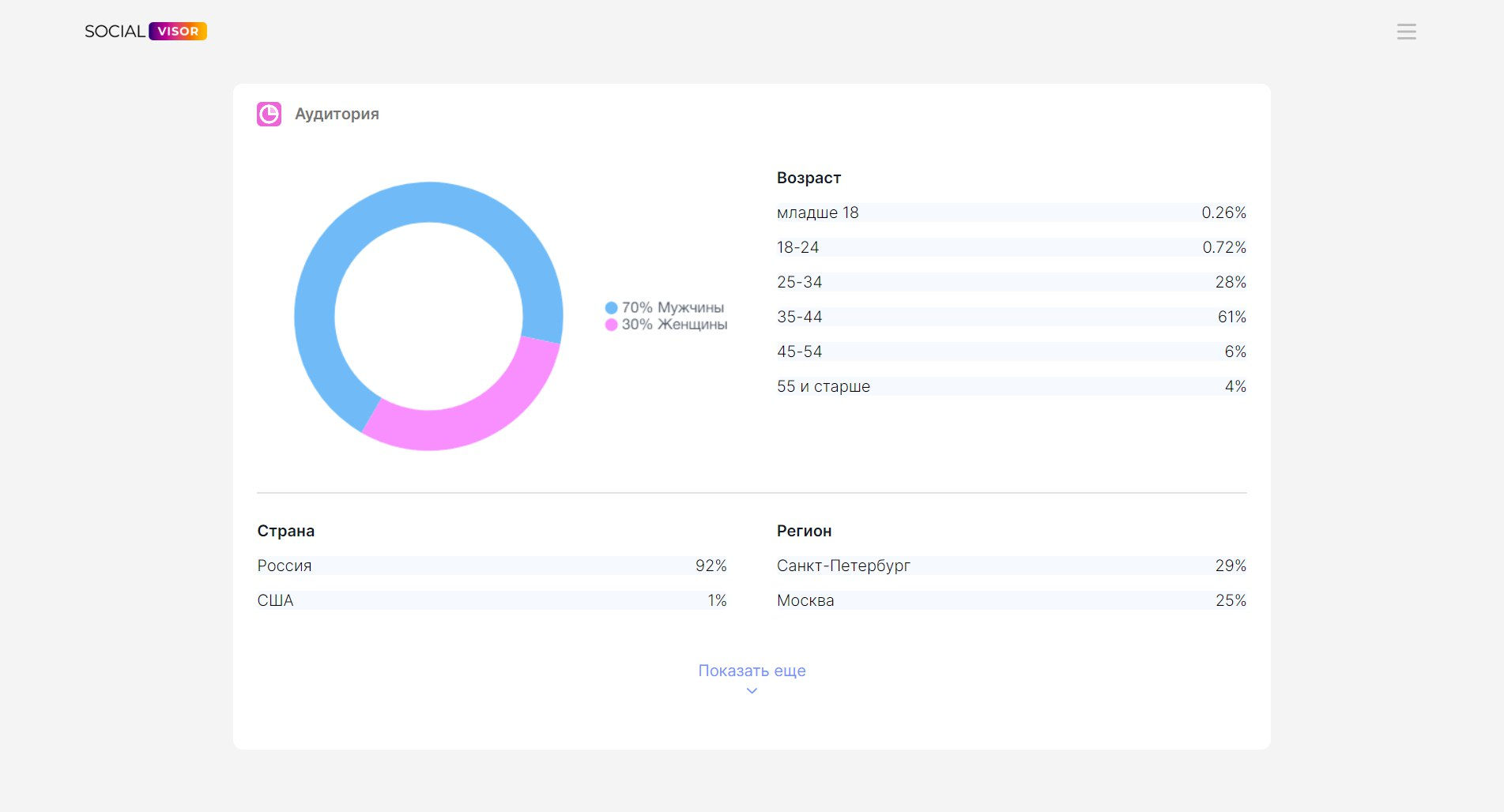Click the 55 и старше age row
This screenshot has width=1504, height=812.
tap(1011, 386)
